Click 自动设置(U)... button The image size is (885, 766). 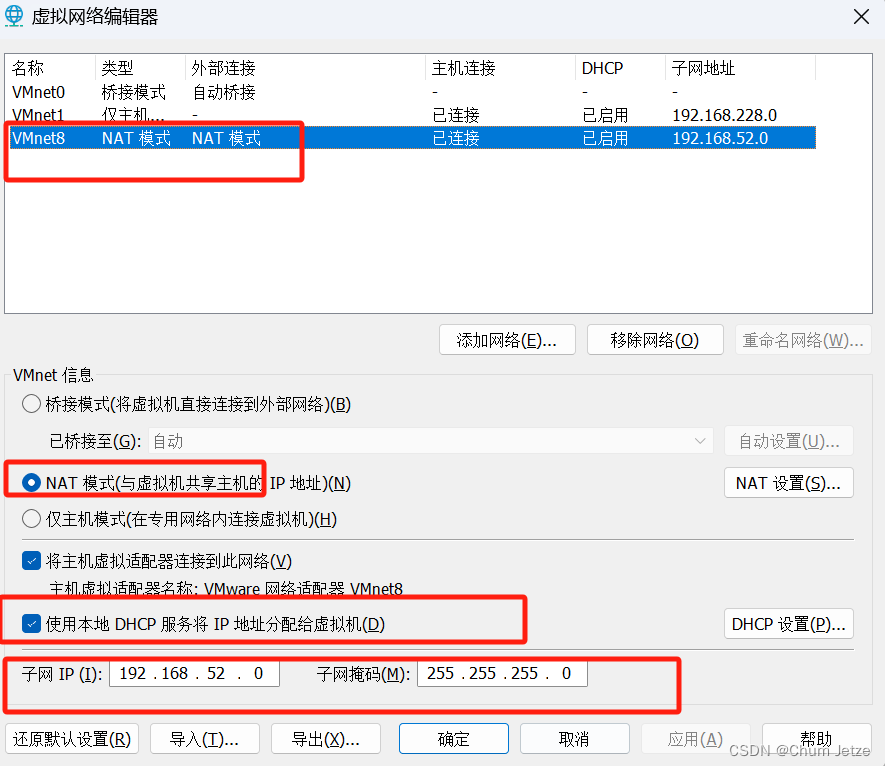coord(788,441)
